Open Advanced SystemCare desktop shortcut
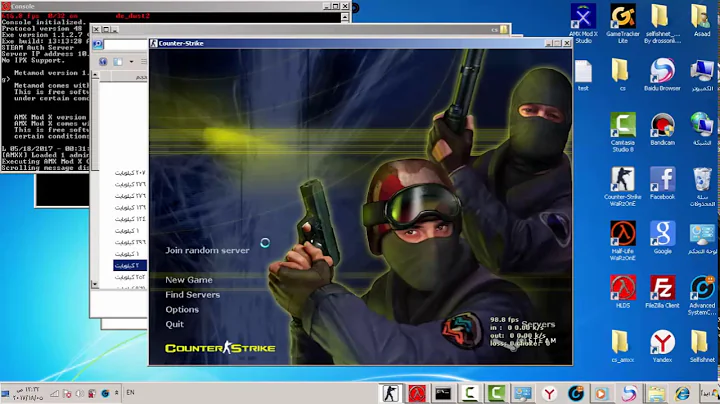The height and width of the screenshot is (404, 720). [702, 295]
